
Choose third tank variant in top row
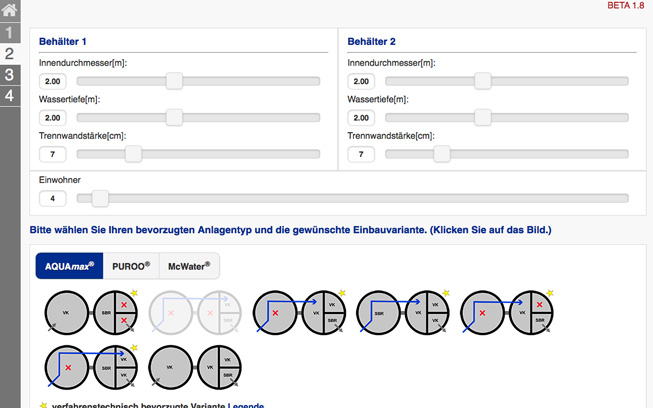299,311
